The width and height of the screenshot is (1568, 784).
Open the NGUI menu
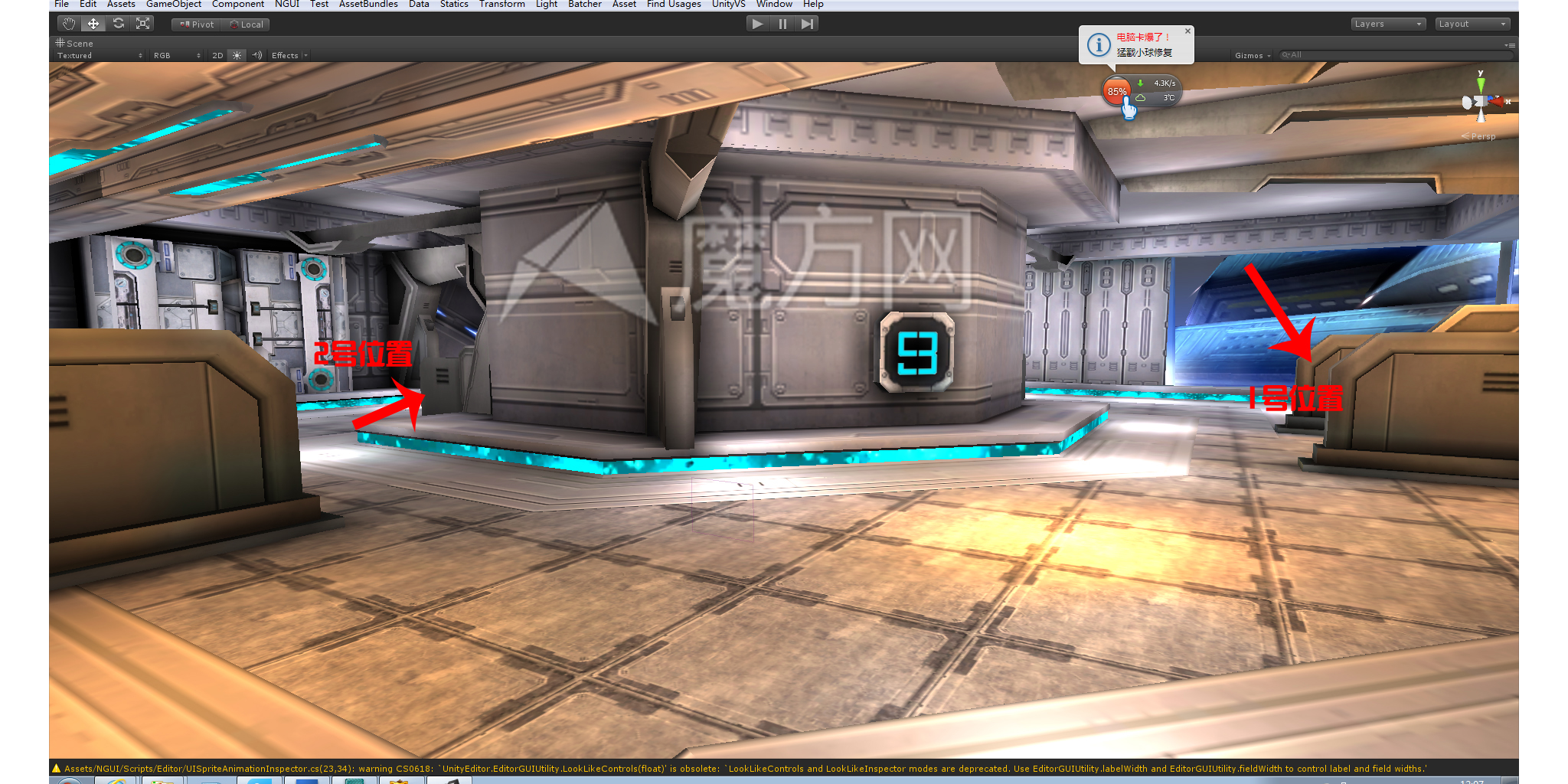pyautogui.click(x=287, y=4)
